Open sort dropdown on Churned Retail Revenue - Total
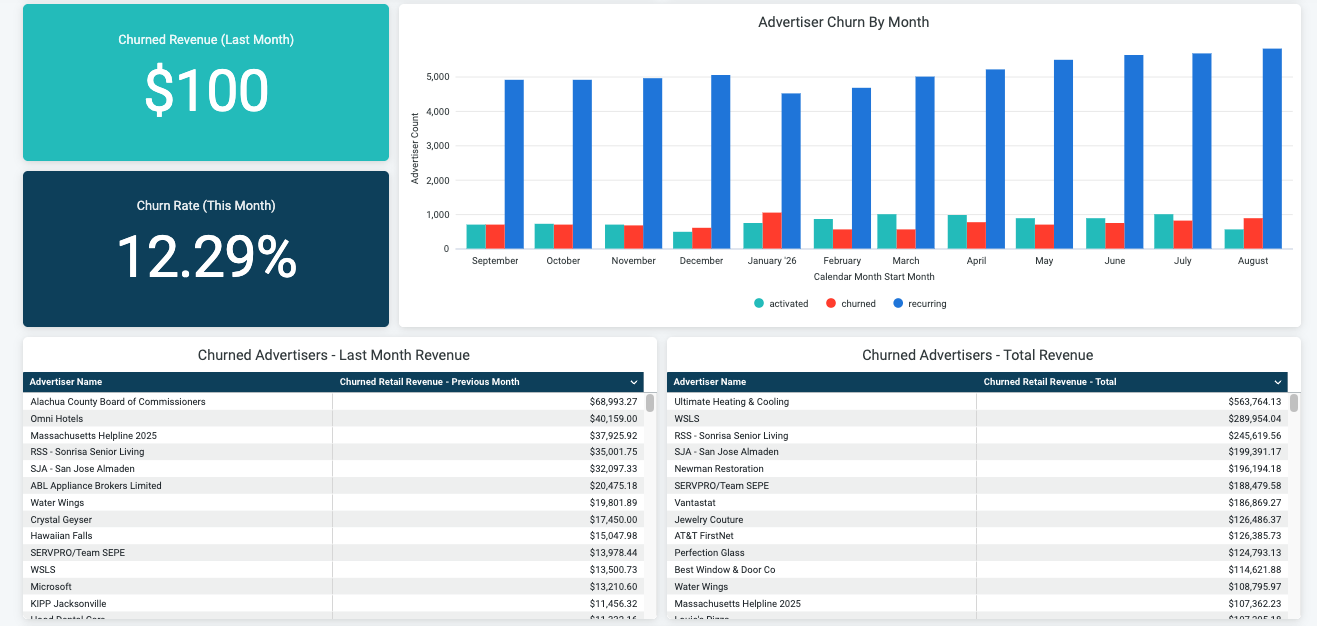 click(1278, 382)
